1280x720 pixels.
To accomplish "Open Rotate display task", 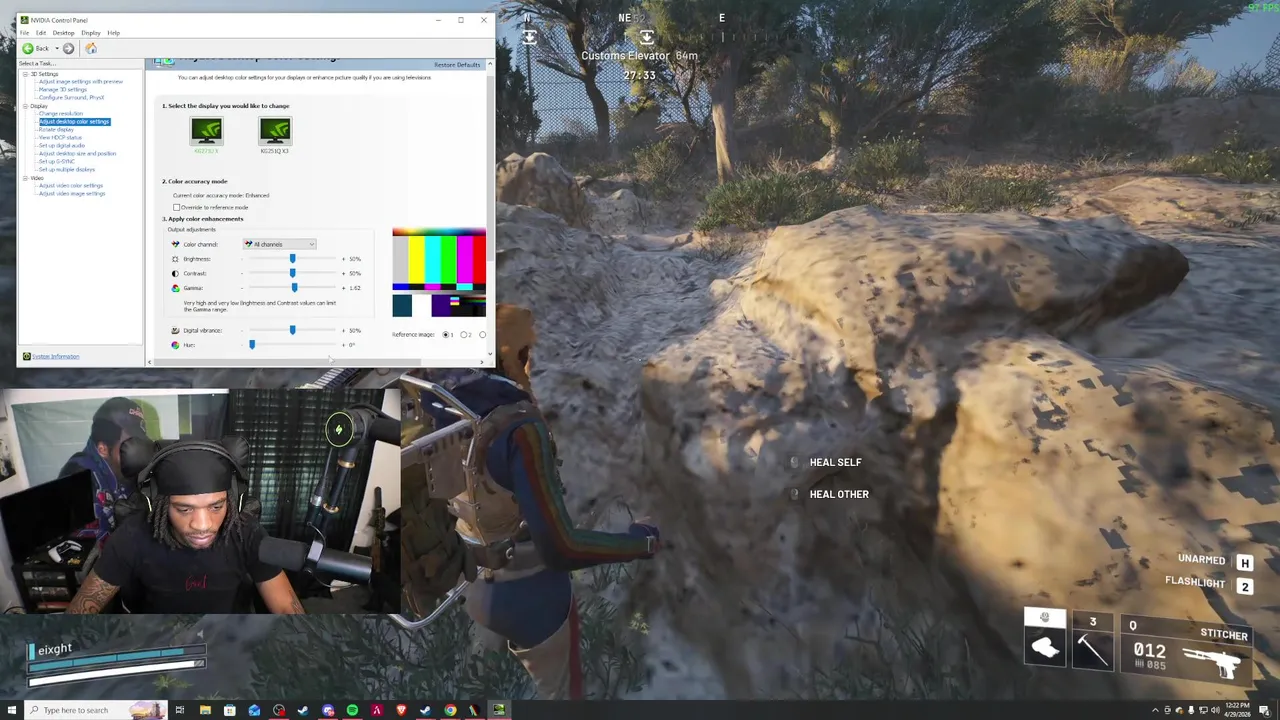I will click(56, 129).
